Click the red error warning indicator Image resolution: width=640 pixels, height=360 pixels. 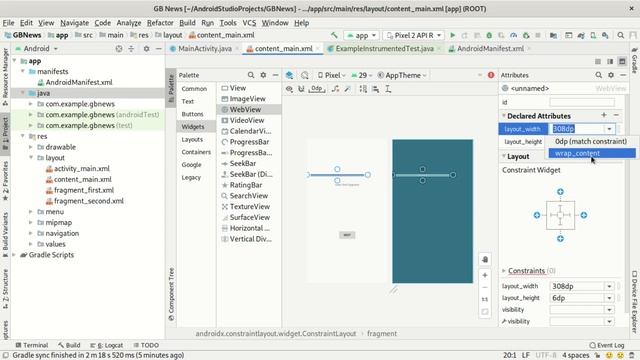[x=491, y=75]
